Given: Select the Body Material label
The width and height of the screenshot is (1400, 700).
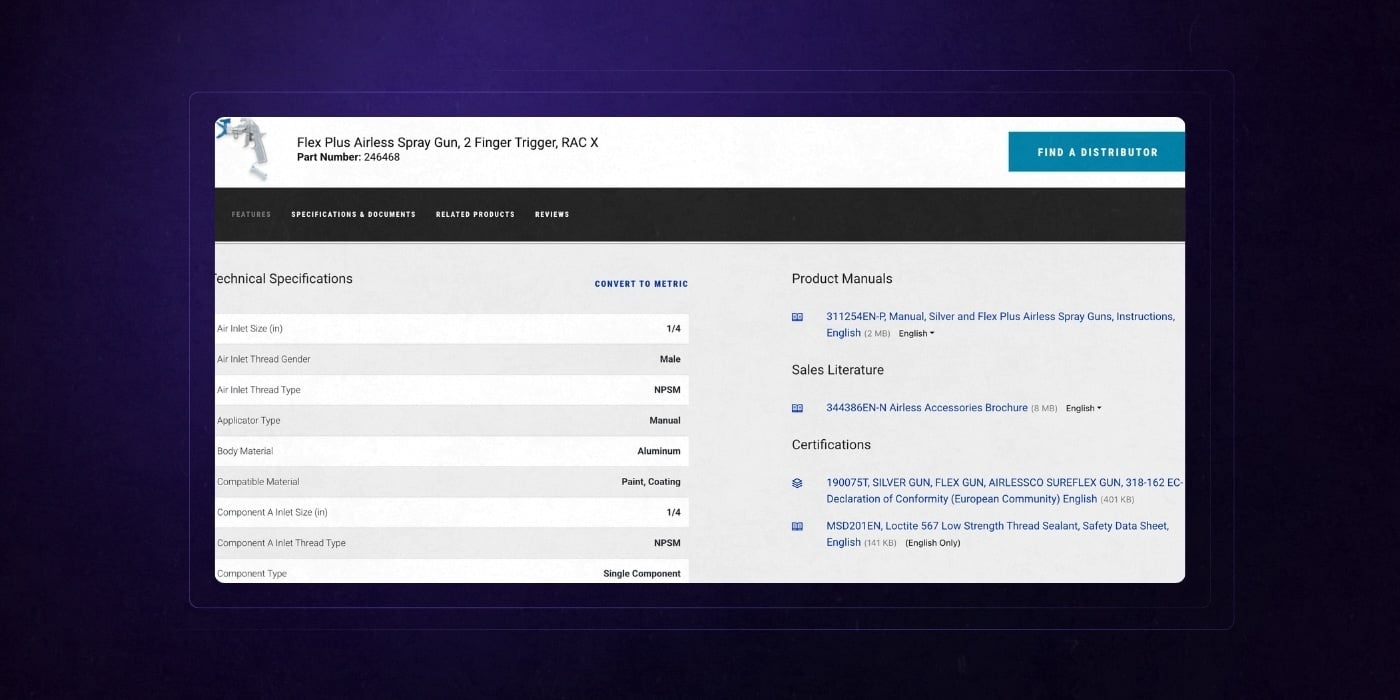Looking at the screenshot, I should tap(245, 452).
